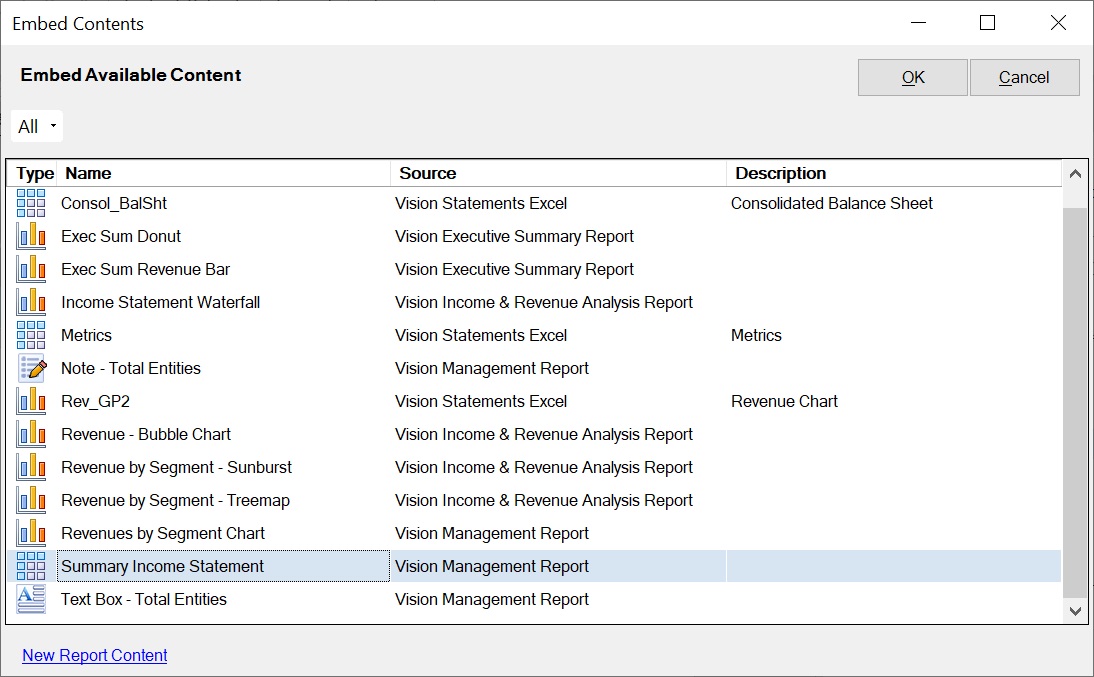Click the chart icon for Income Statement Waterfall
This screenshot has width=1094, height=677.
(x=31, y=302)
